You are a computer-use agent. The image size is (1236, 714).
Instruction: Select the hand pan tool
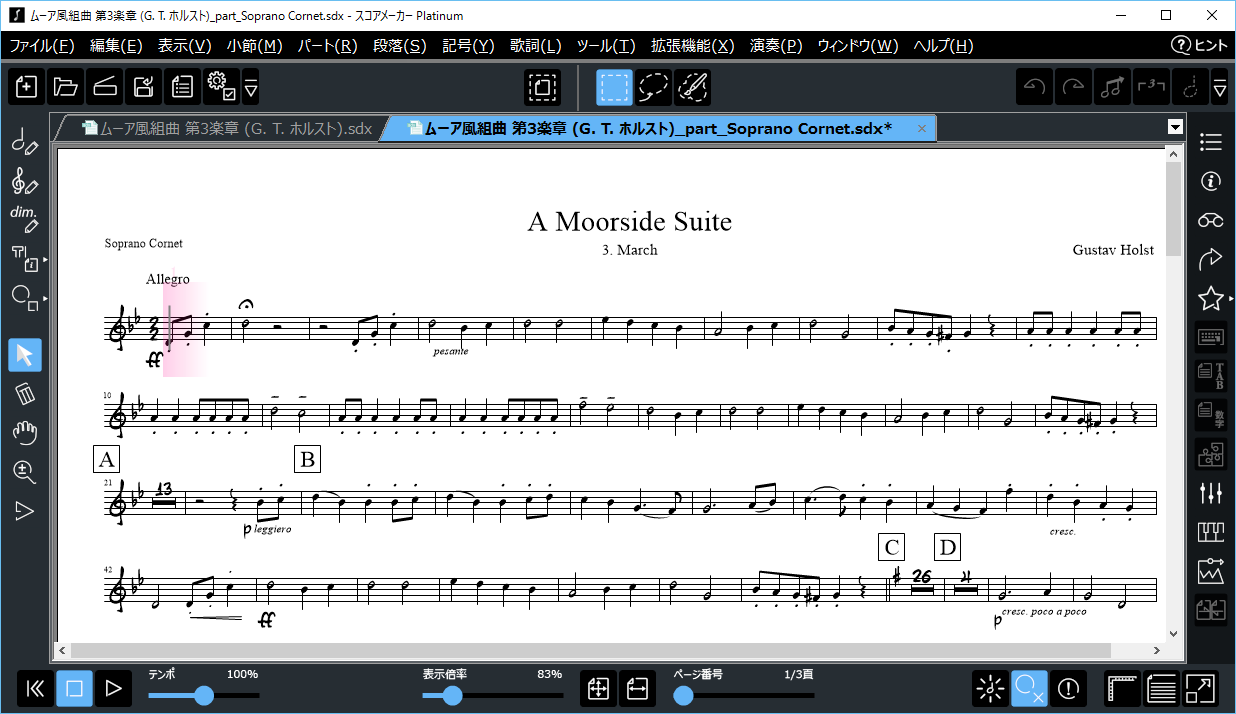(25, 432)
